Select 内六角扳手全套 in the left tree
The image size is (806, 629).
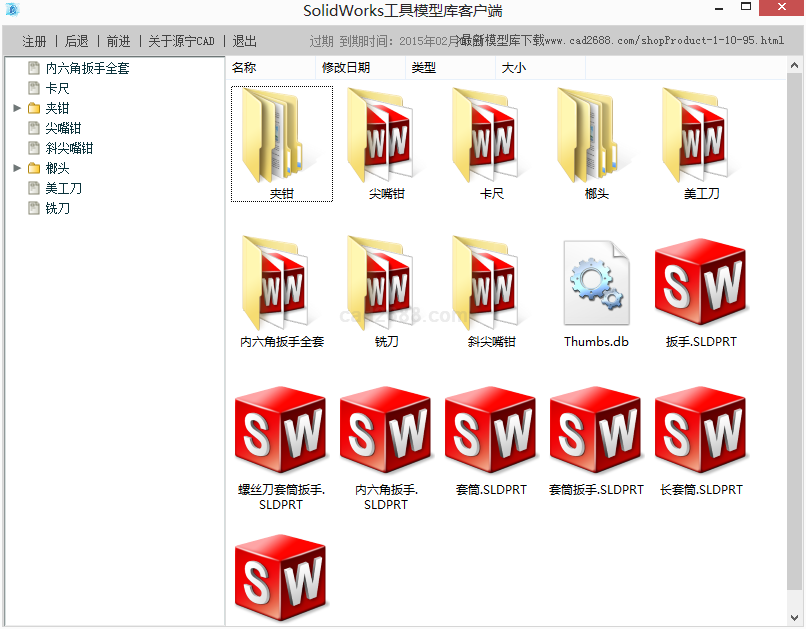coord(87,68)
